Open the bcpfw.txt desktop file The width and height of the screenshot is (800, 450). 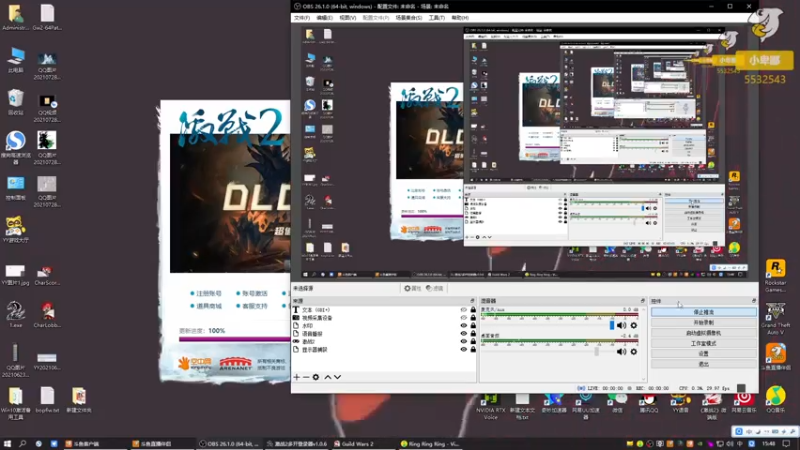tap(47, 400)
